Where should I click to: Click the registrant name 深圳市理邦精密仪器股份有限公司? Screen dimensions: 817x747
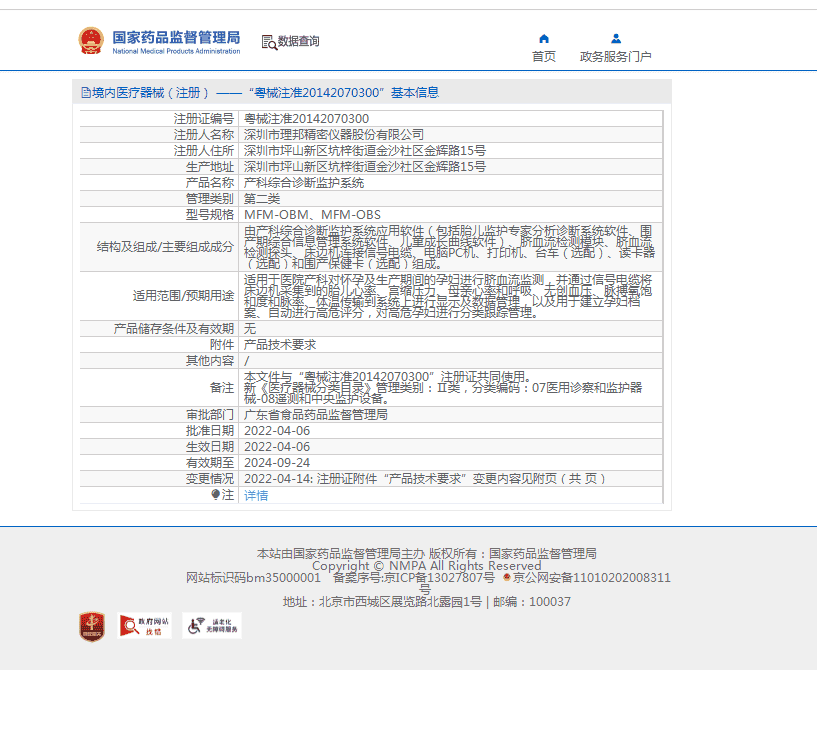(x=334, y=134)
